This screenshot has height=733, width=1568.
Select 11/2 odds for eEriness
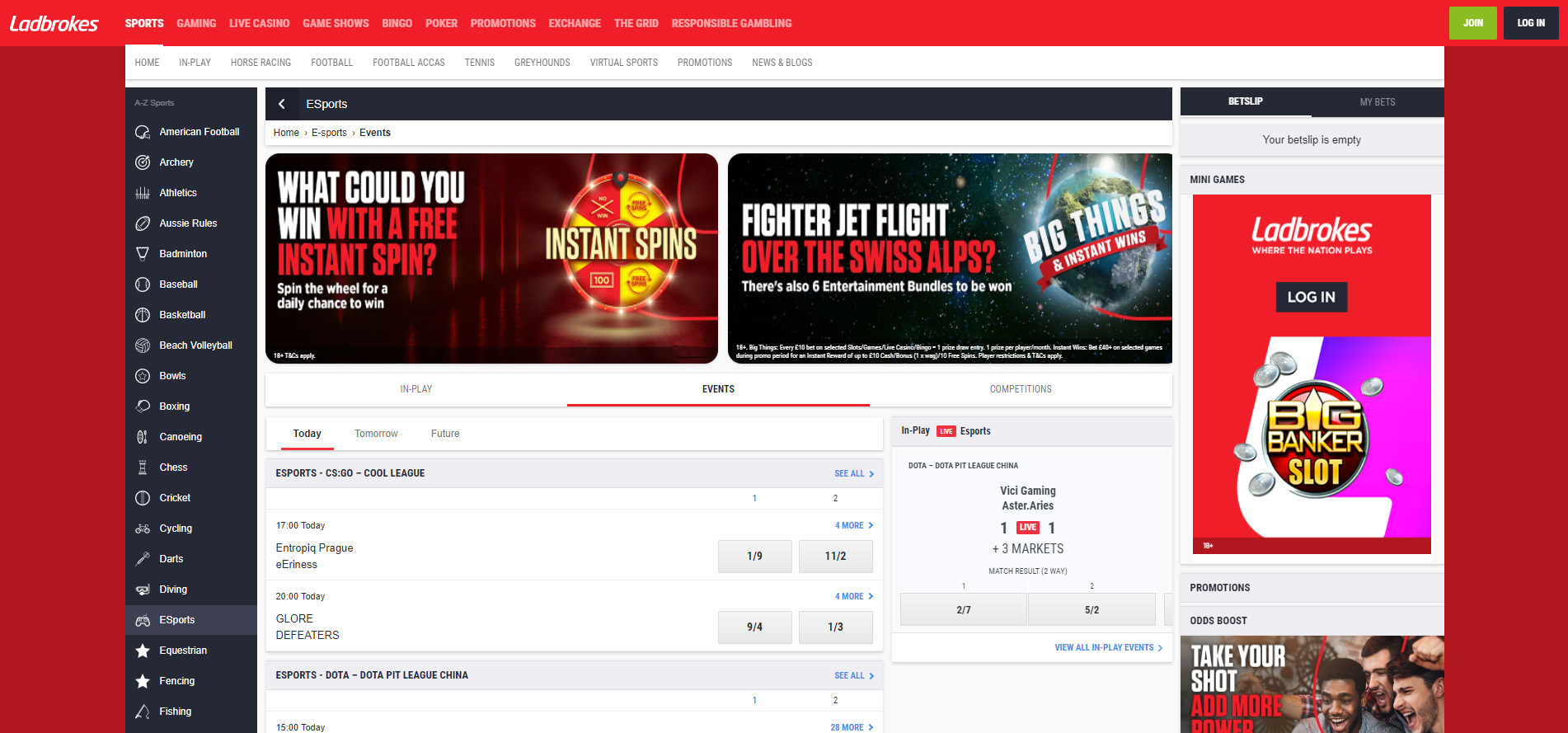836,557
